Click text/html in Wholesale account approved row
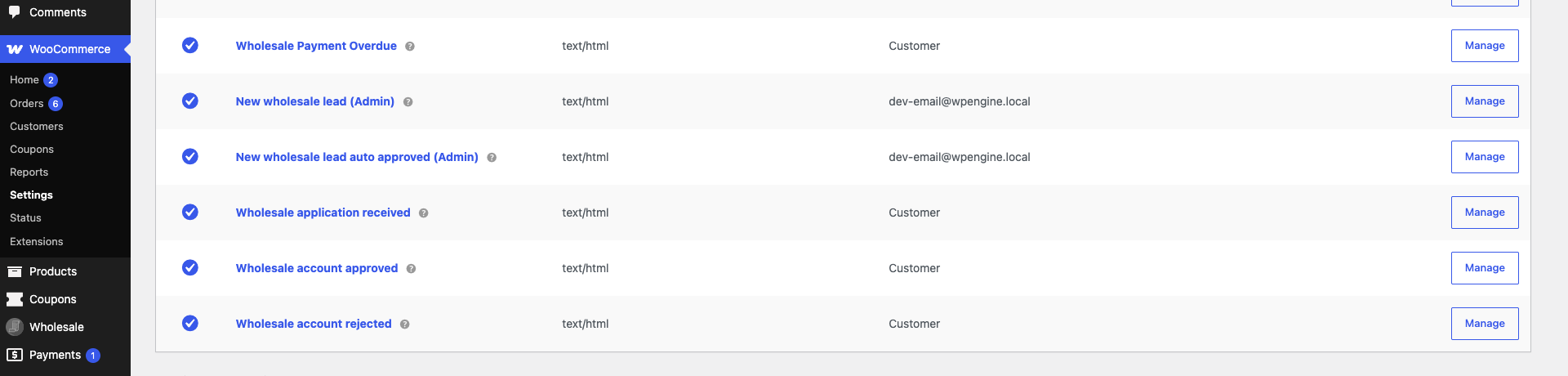 point(586,268)
